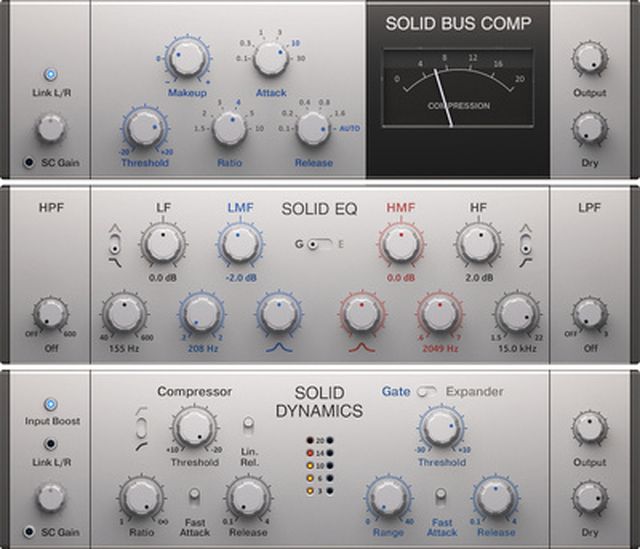Screen dimensions: 640x549
Task: Enable SC Gain jack button on Solid Dynamics
Action: pyautogui.click(x=29, y=532)
